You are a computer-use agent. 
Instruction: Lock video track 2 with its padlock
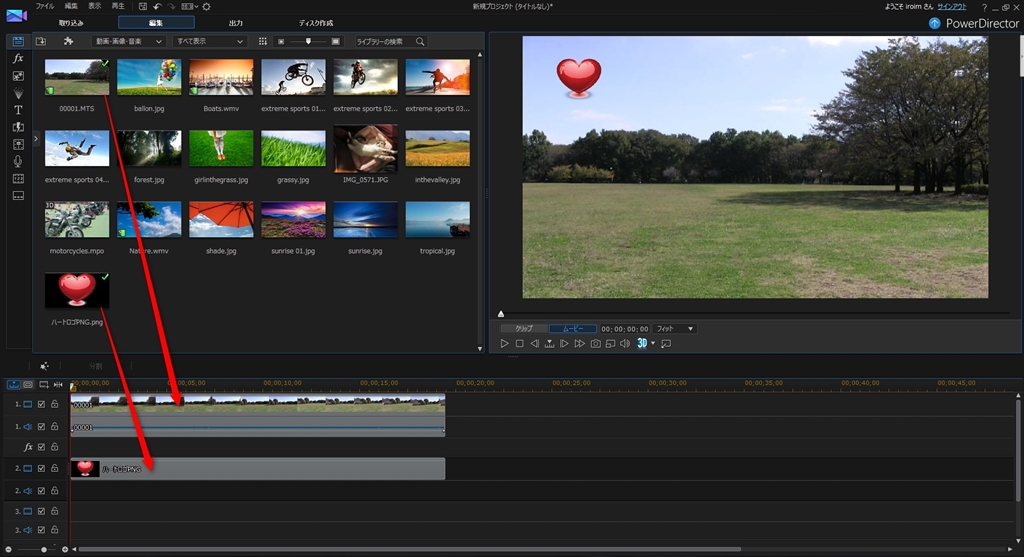coord(55,468)
